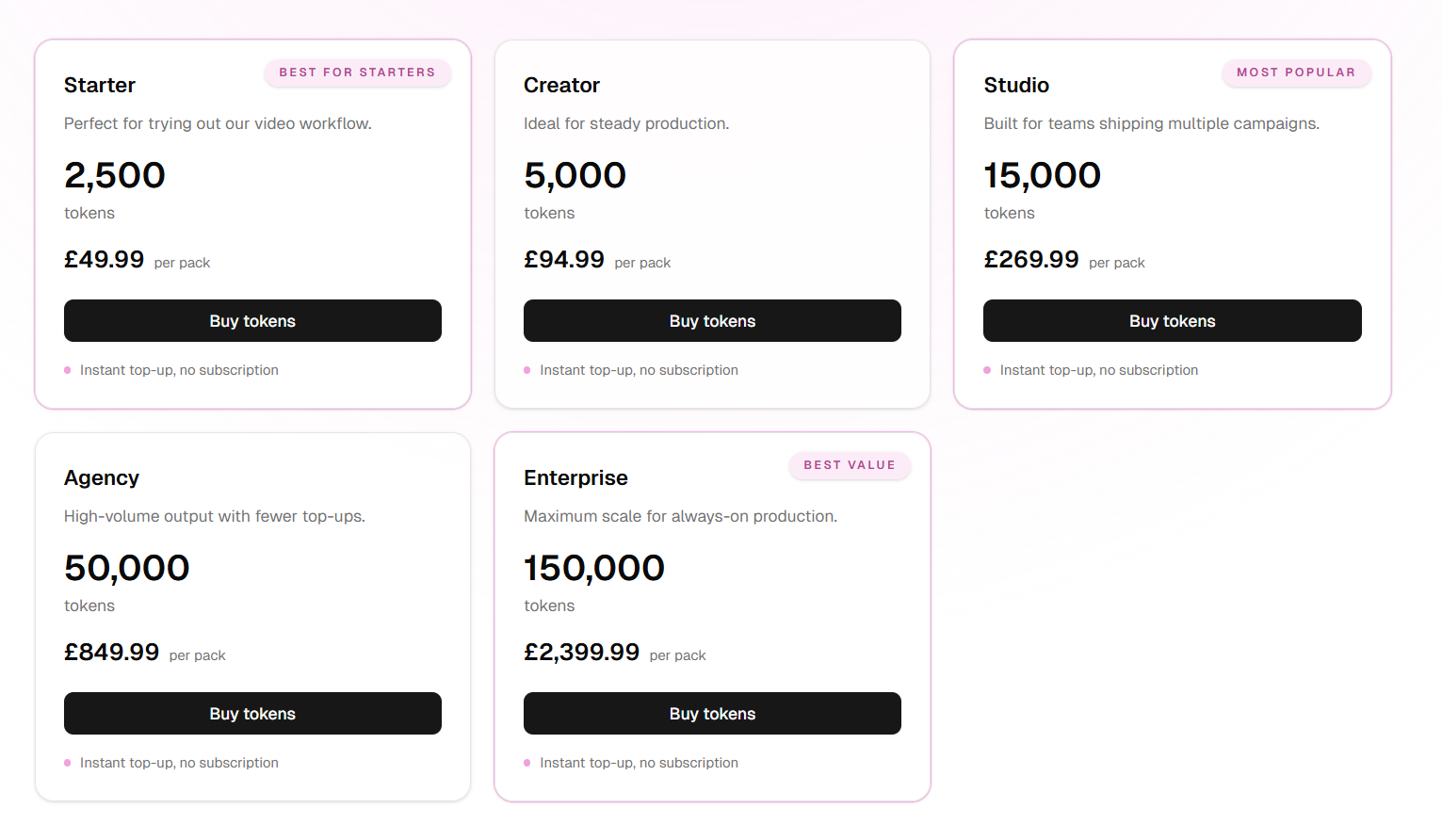This screenshot has height=840, width=1442.
Task: Click the Best Value badge
Action: [x=849, y=465]
